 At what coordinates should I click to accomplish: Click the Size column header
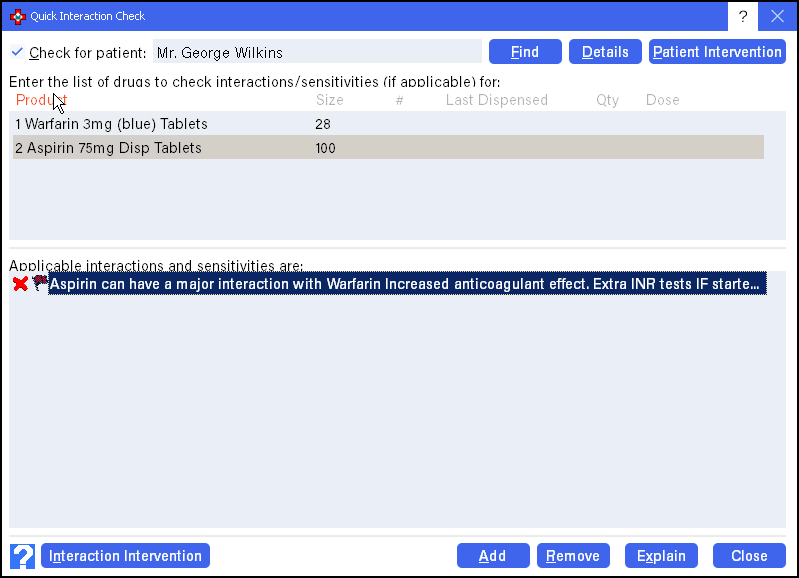(x=329, y=100)
